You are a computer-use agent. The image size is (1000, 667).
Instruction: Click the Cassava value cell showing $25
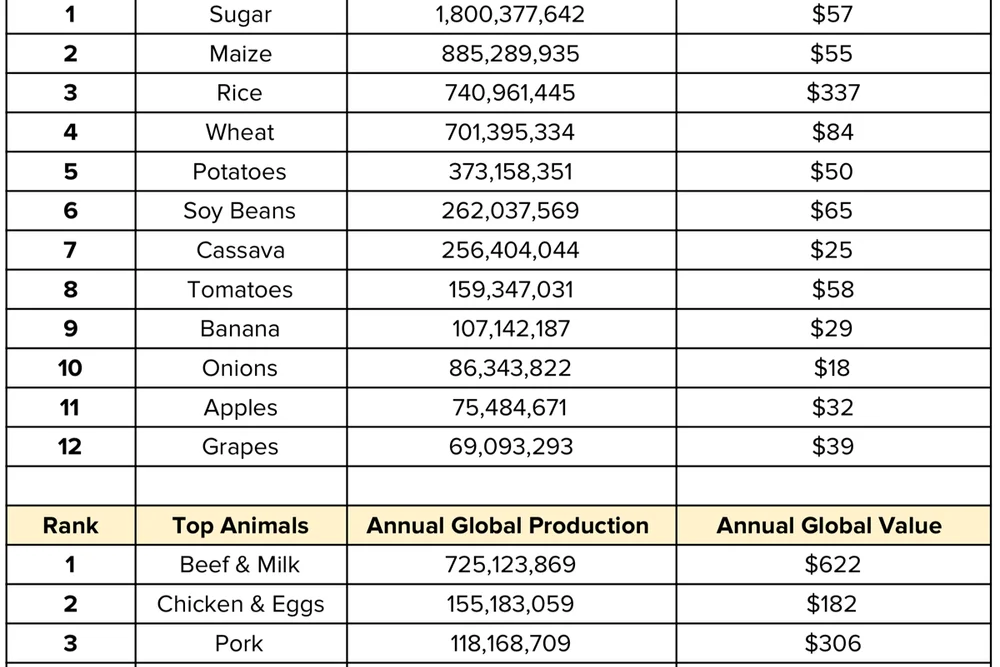click(x=832, y=250)
